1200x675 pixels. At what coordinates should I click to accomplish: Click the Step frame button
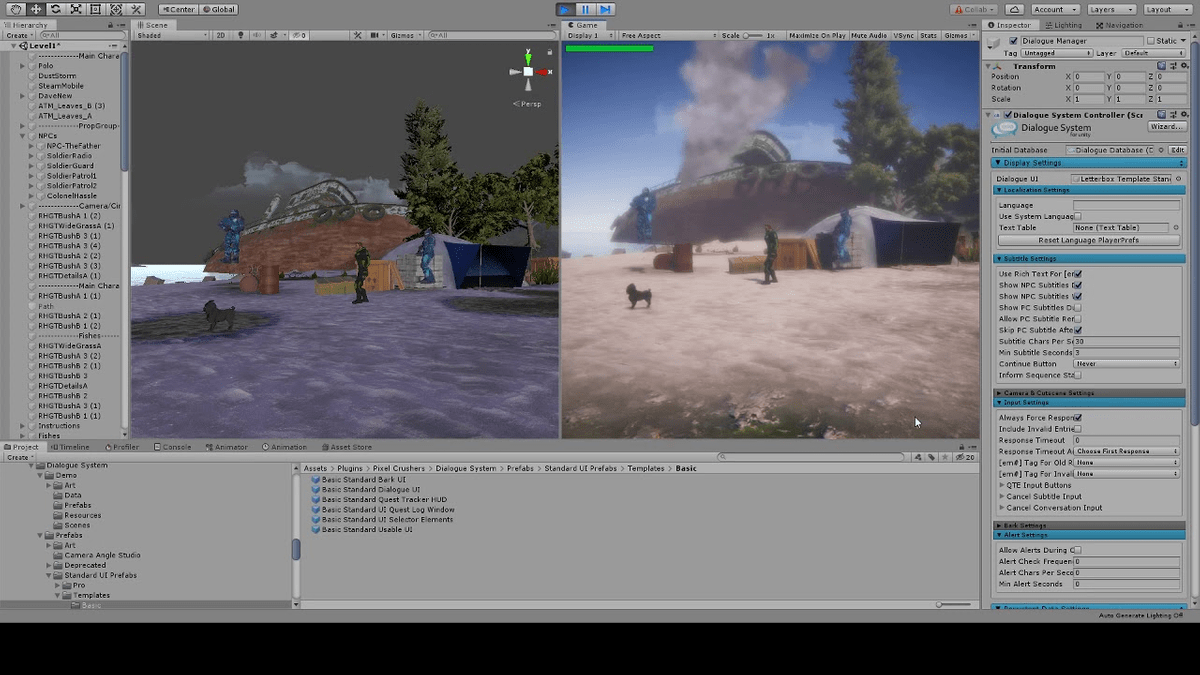point(605,9)
